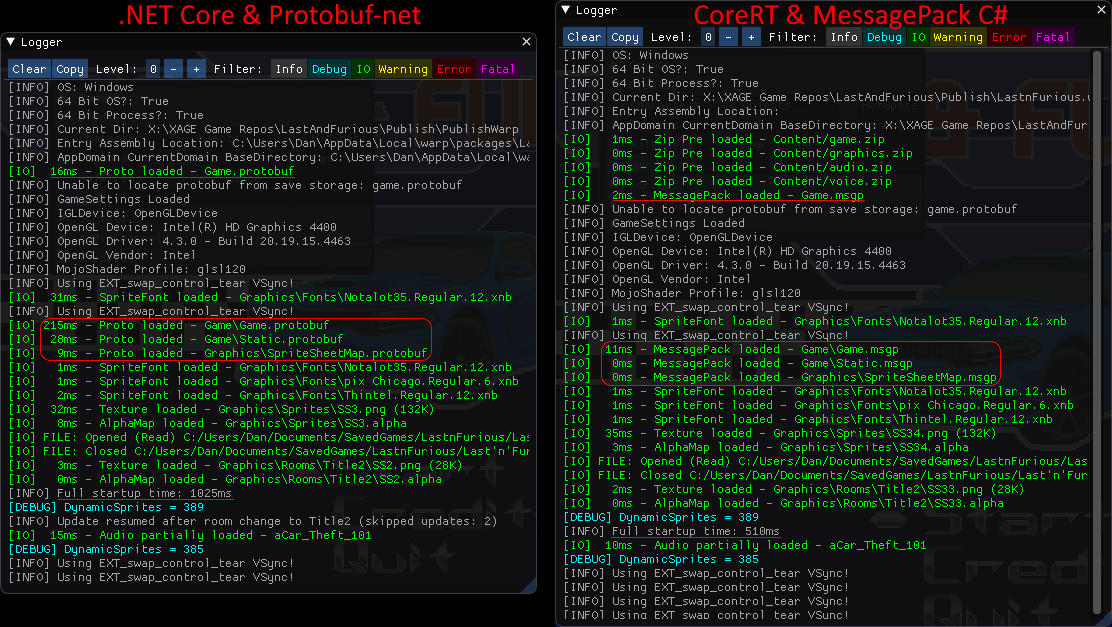Click Copy in the right Logger
This screenshot has height=627, width=1112.
coord(625,37)
